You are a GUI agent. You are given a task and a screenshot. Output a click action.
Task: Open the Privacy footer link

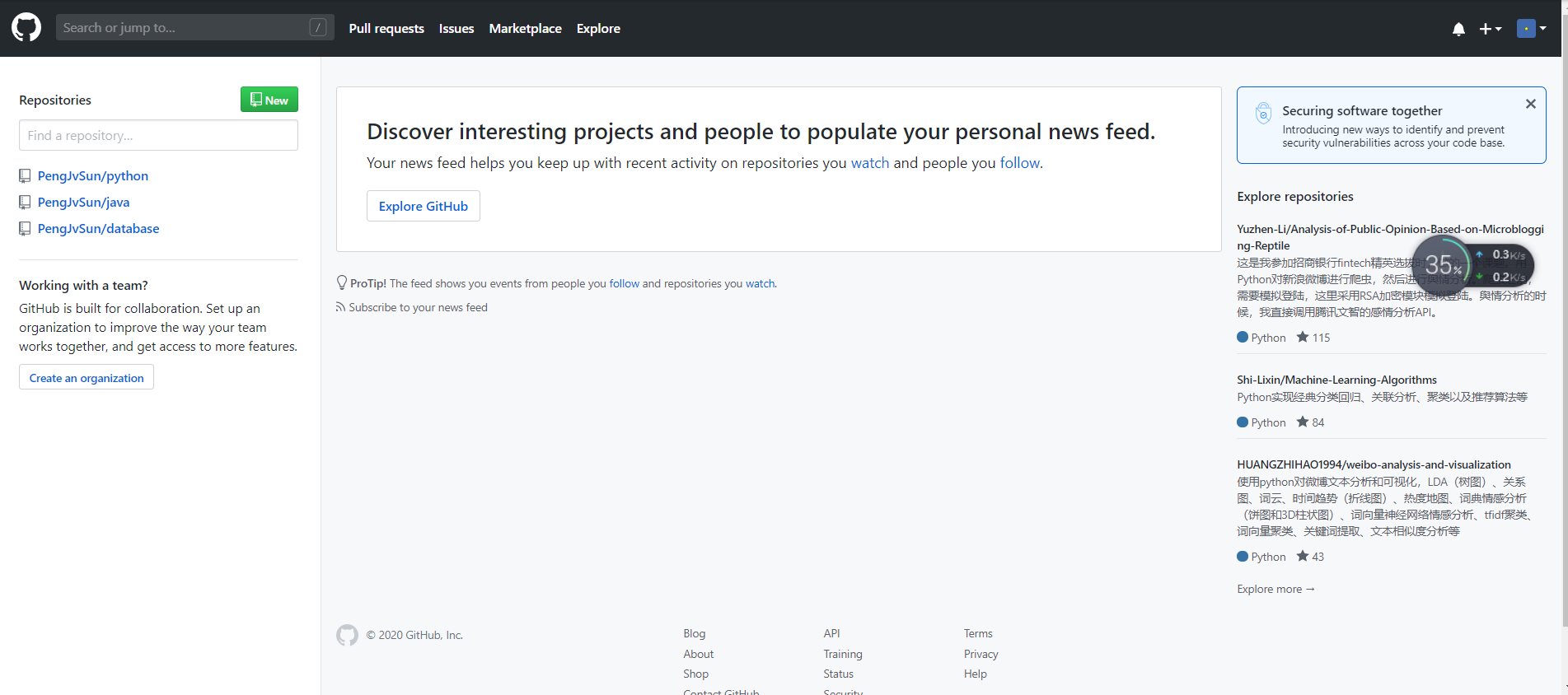pyautogui.click(x=981, y=655)
